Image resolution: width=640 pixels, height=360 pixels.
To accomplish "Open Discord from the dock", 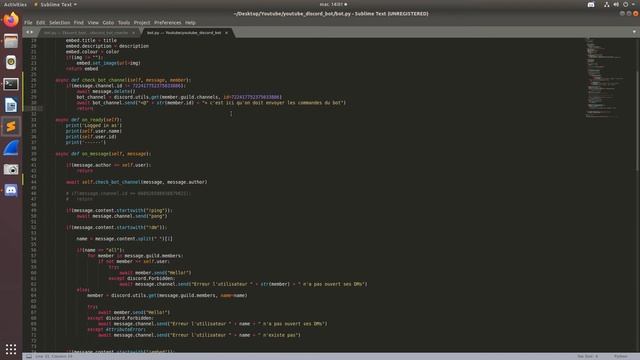I will click(11, 191).
